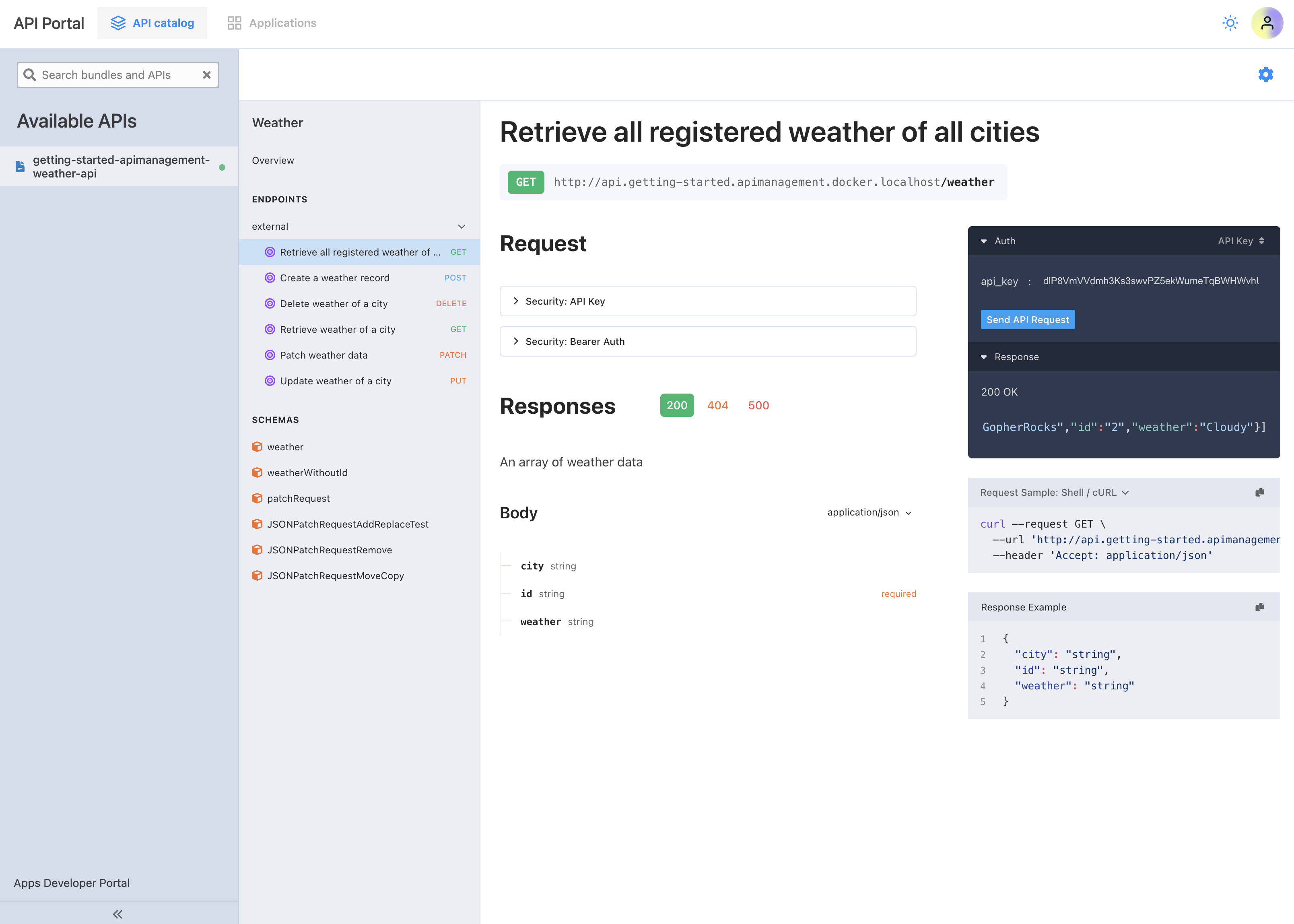This screenshot has width=1294, height=924.
Task: Copy the Response Example code
Action: [1259, 607]
